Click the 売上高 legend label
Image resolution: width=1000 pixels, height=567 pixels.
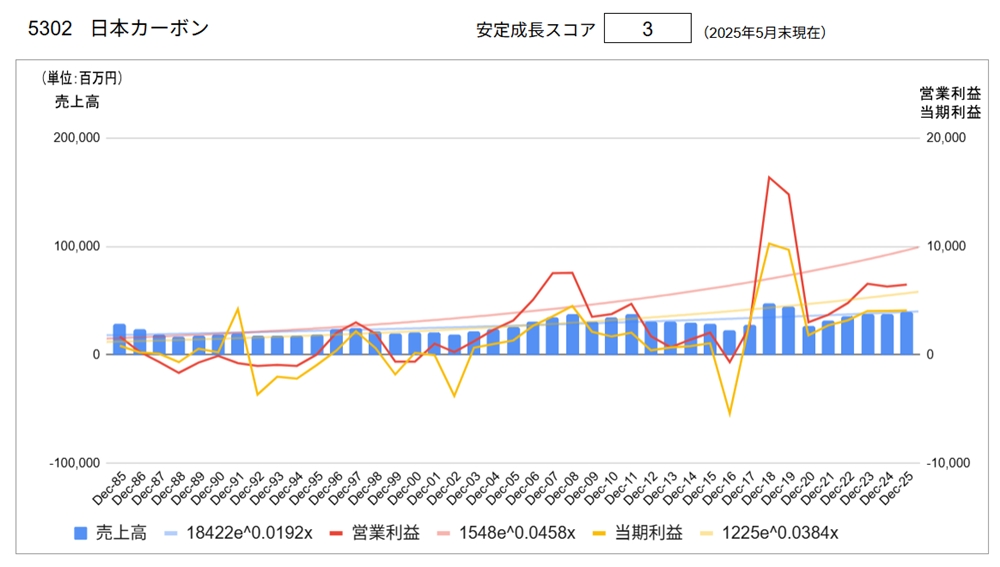(121, 533)
